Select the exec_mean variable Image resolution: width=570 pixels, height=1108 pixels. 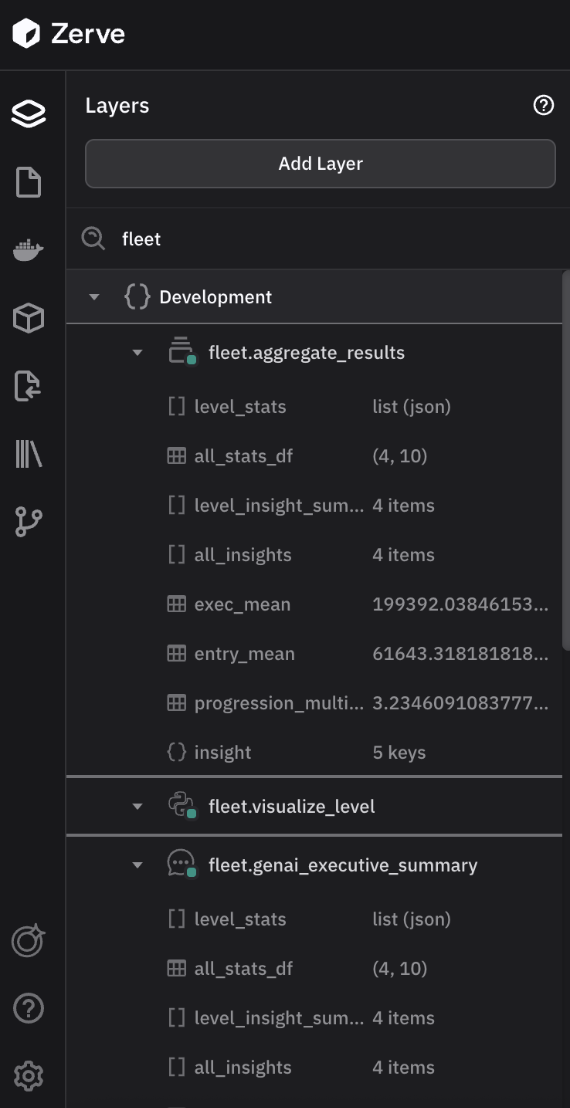point(242,605)
